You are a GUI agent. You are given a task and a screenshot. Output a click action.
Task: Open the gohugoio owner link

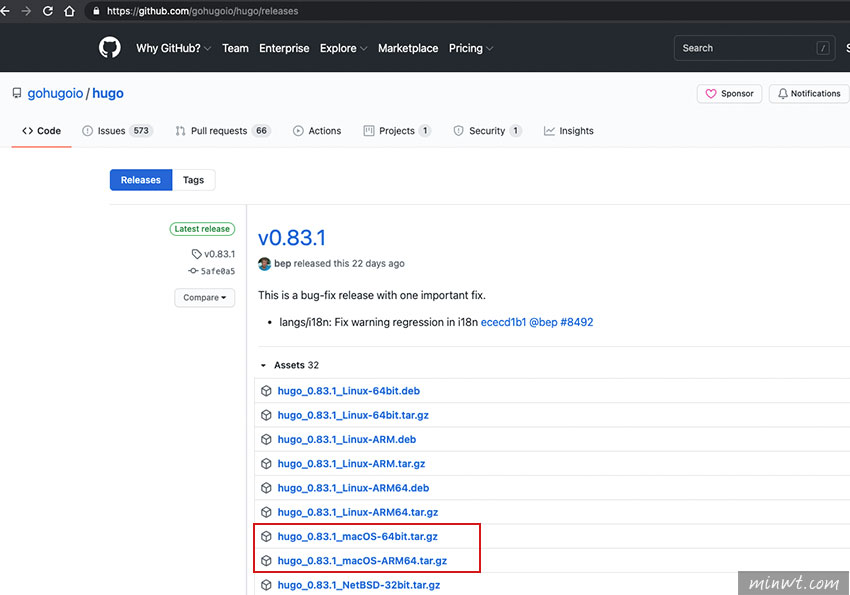(x=55, y=93)
